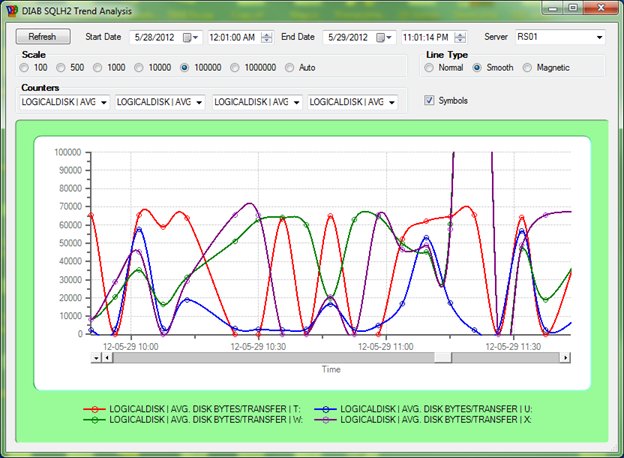Click the 12-05-29 11:00 axis label
The image size is (624, 458).
pyautogui.click(x=386, y=347)
